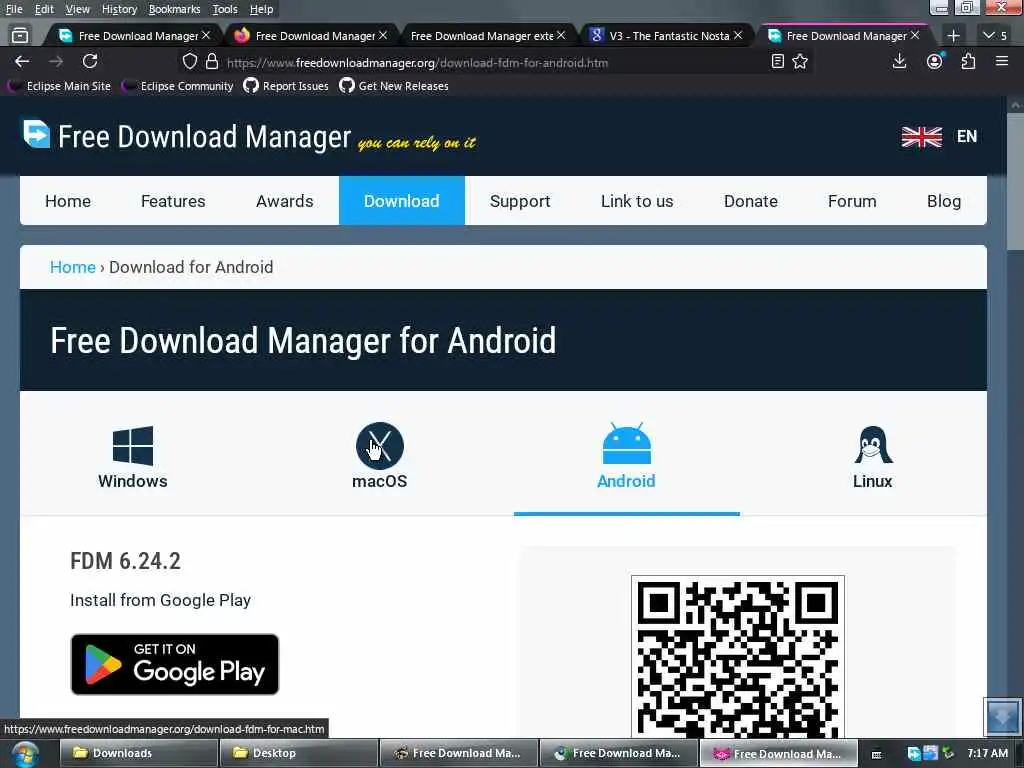Bookmark this page with the star icon
1024x768 pixels.
(800, 62)
